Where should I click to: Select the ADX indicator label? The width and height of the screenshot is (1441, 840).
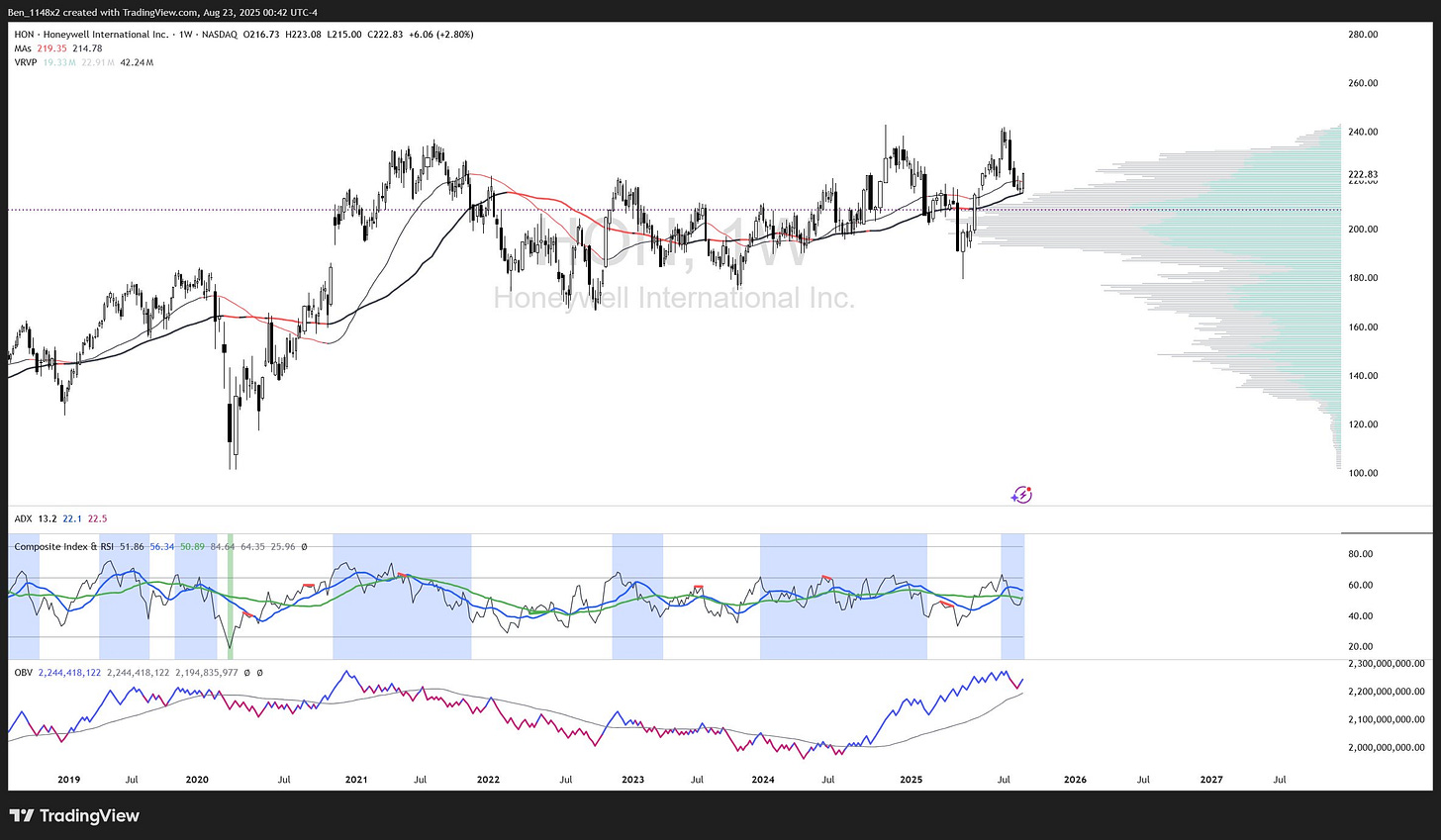tap(24, 518)
